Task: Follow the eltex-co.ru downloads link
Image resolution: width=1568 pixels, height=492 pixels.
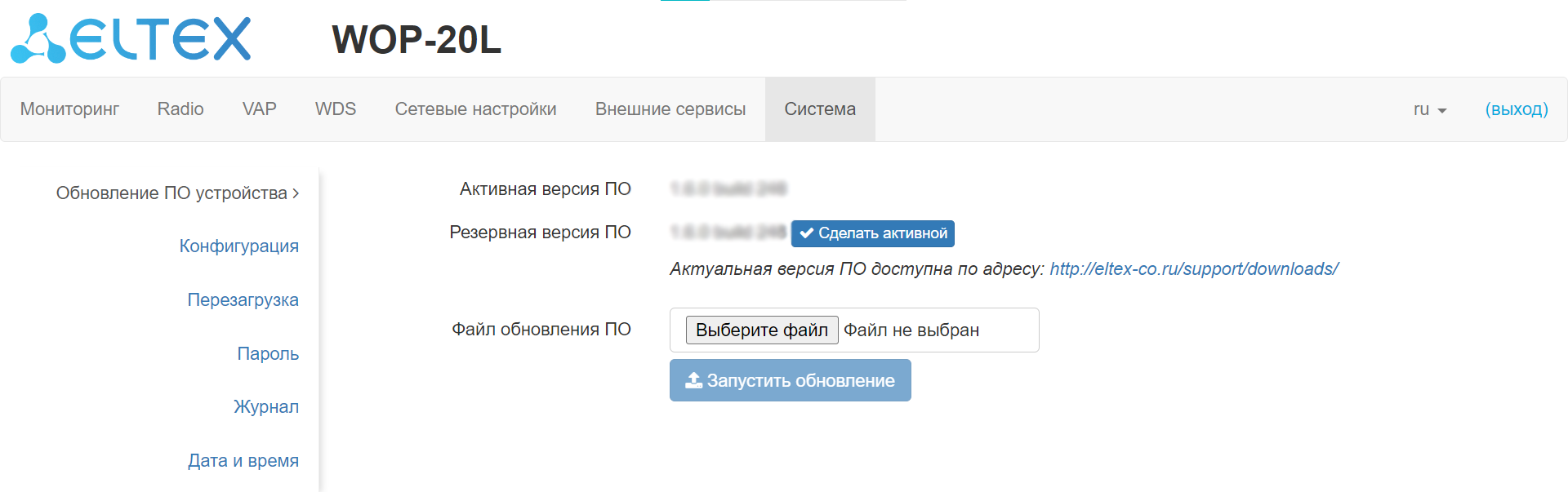Action: pos(1193,269)
